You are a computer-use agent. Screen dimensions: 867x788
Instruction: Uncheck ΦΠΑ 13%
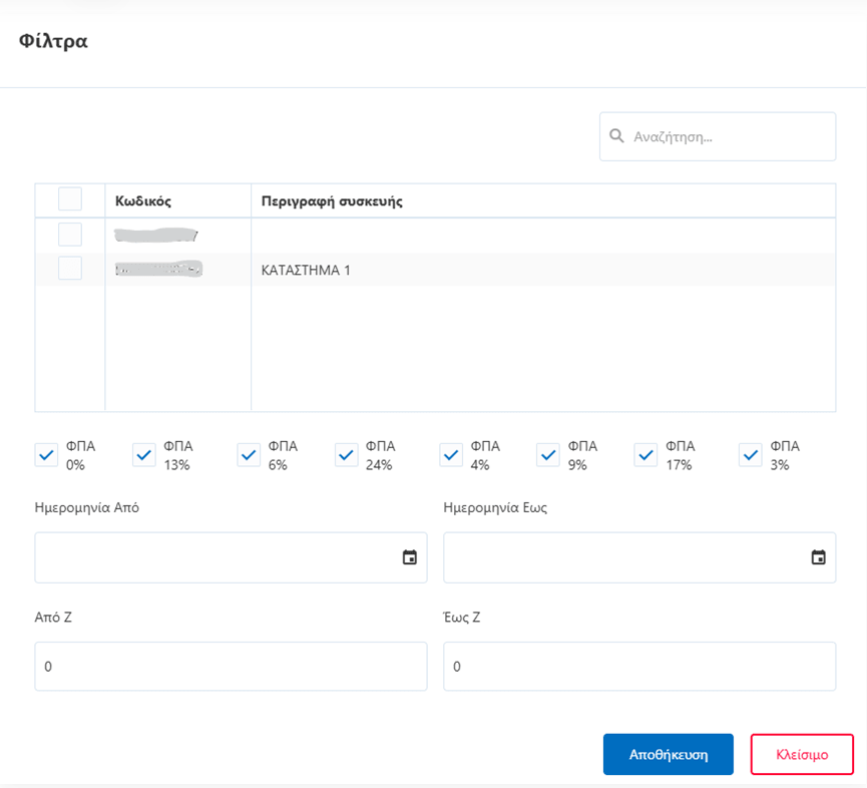145,455
